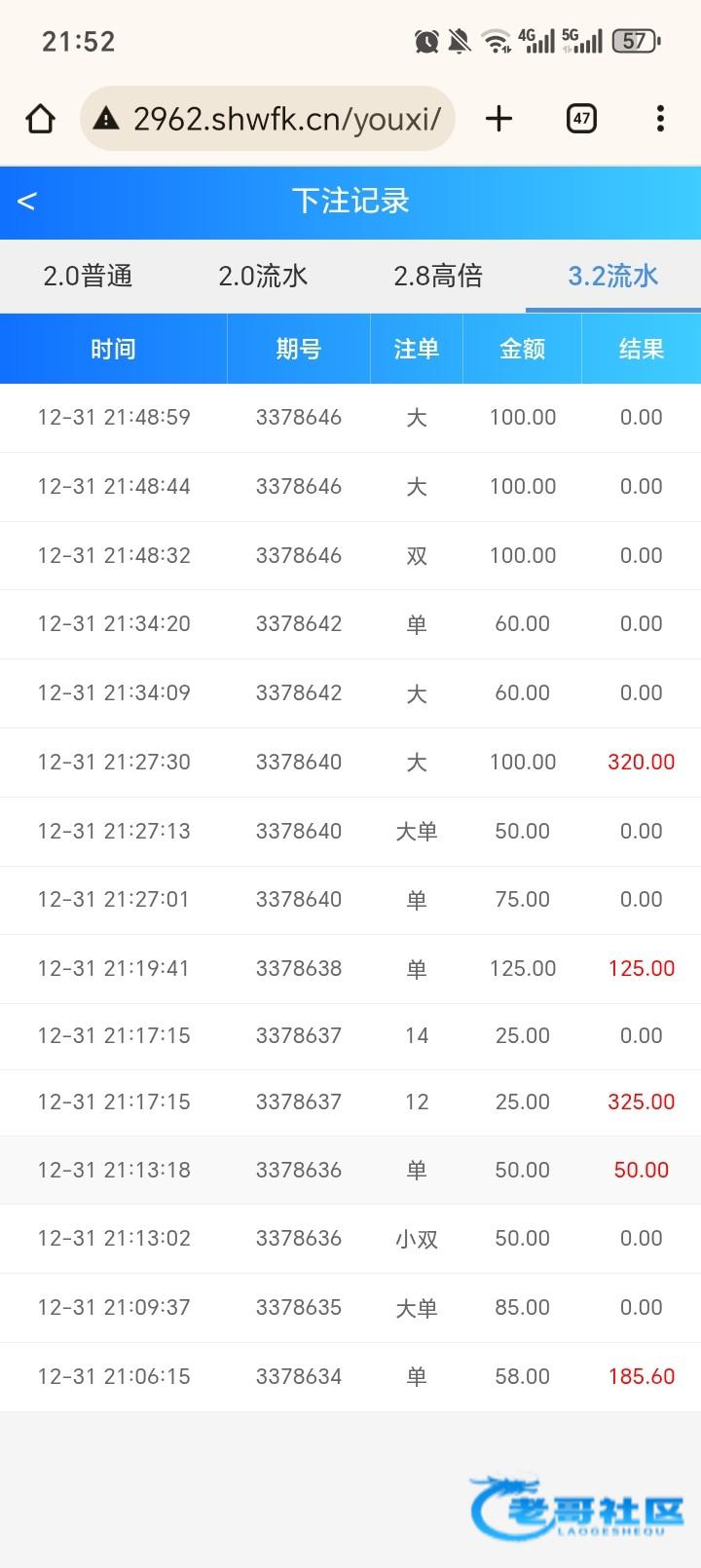Viewport: 701px width, 1568px height.
Task: Tap the 320.00 winning result
Action: pyautogui.click(x=641, y=762)
